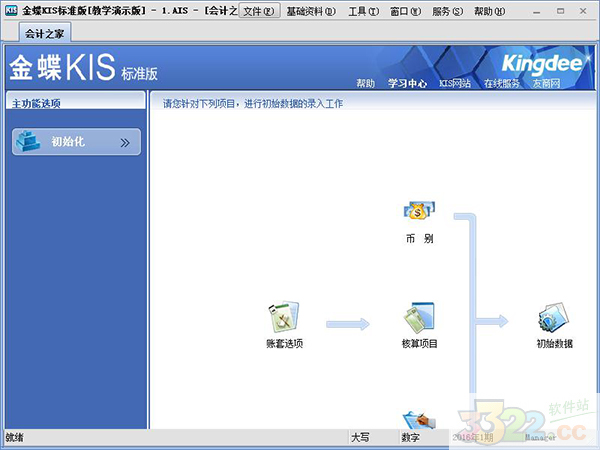Visit the KIS网站 link
Screen dimensions: 600x450
(x=455, y=83)
